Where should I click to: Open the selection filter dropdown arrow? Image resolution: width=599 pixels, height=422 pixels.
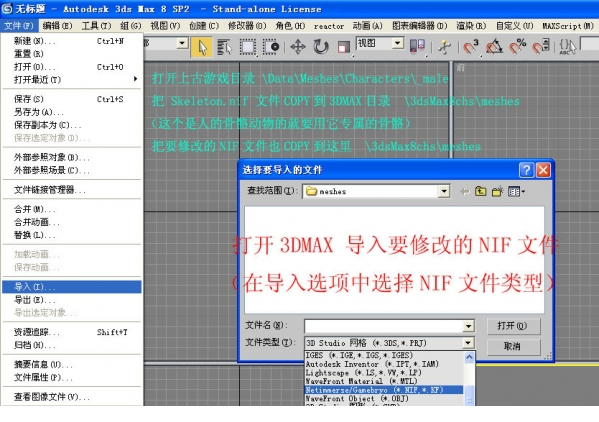[182, 43]
